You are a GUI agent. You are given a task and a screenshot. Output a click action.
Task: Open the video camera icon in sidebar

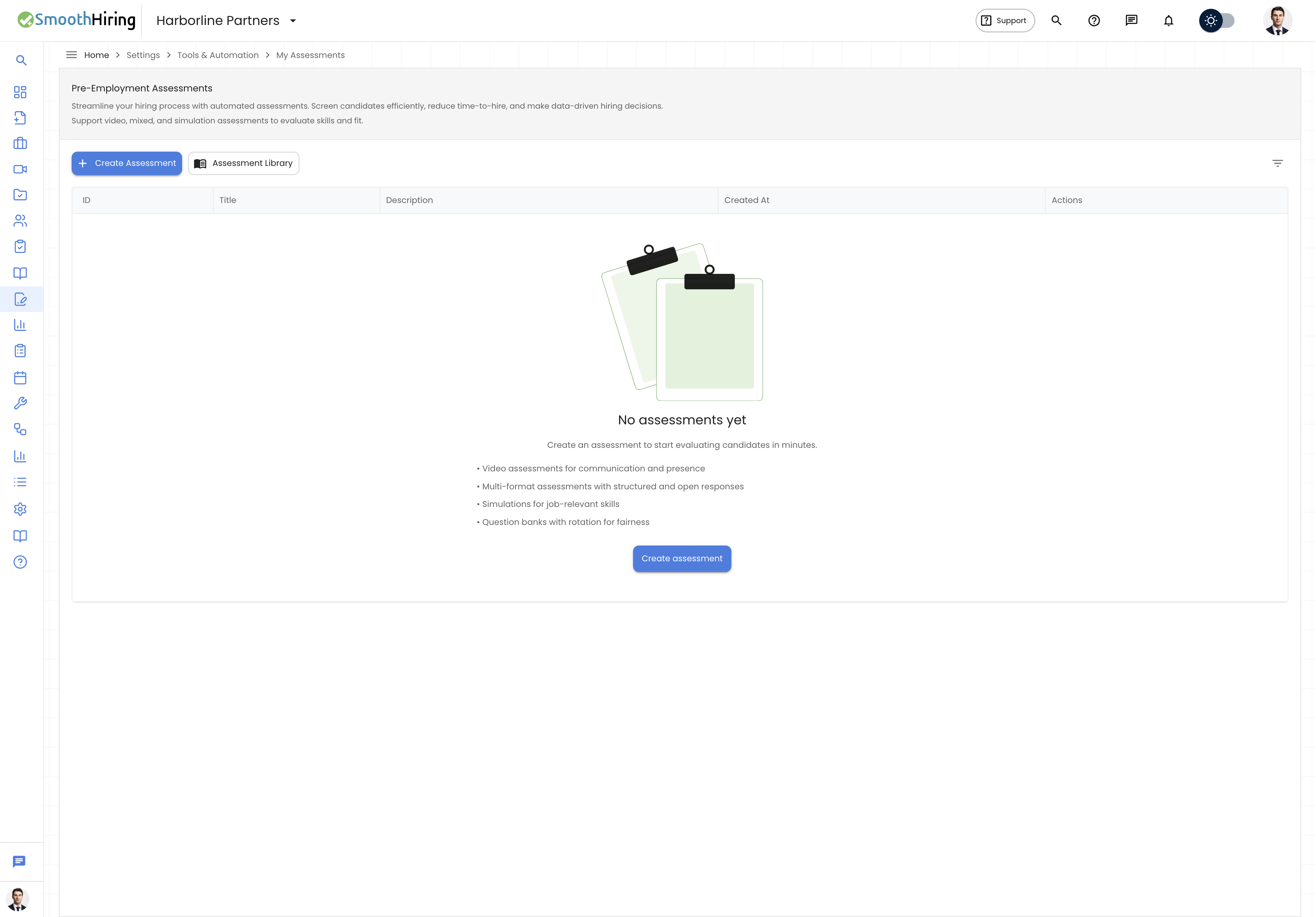point(20,169)
